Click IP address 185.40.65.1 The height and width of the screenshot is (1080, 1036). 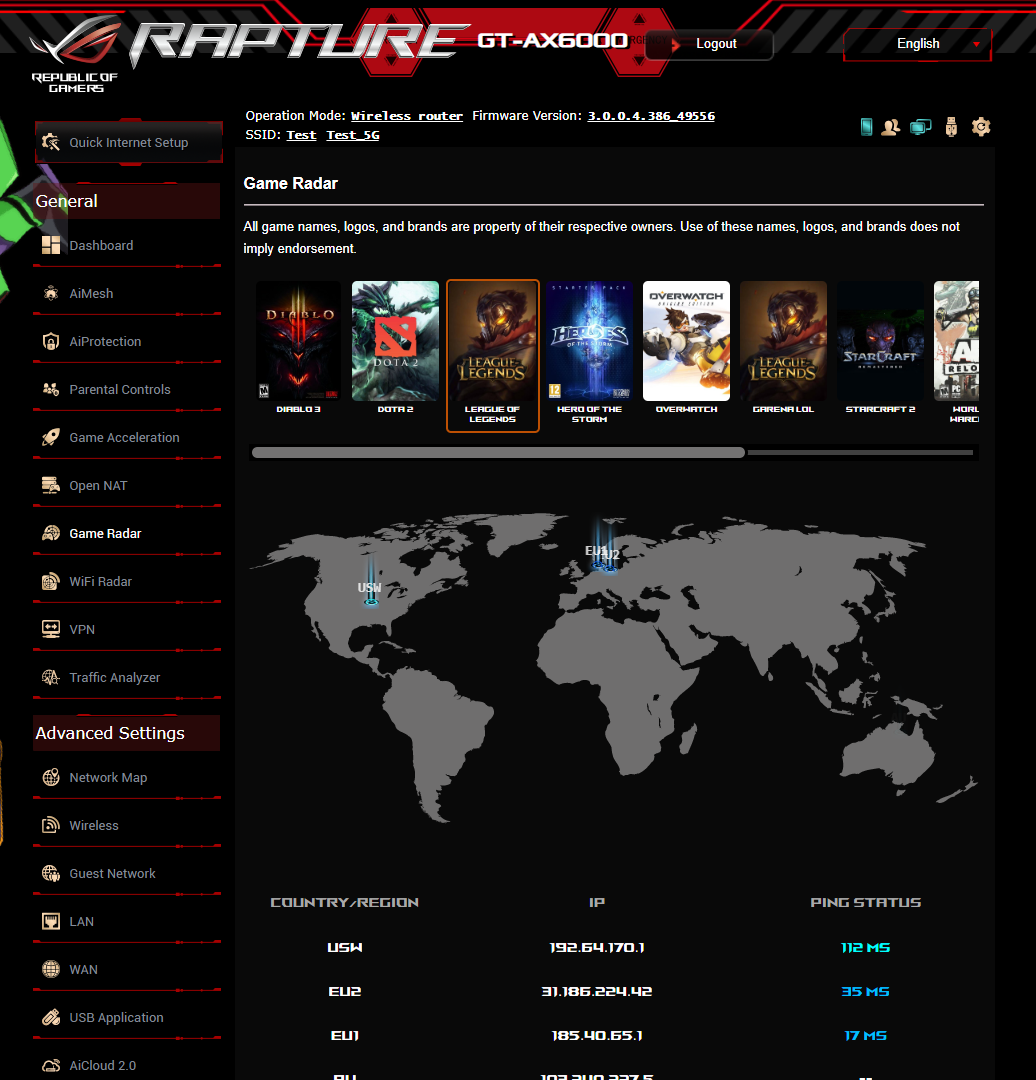tap(597, 1036)
